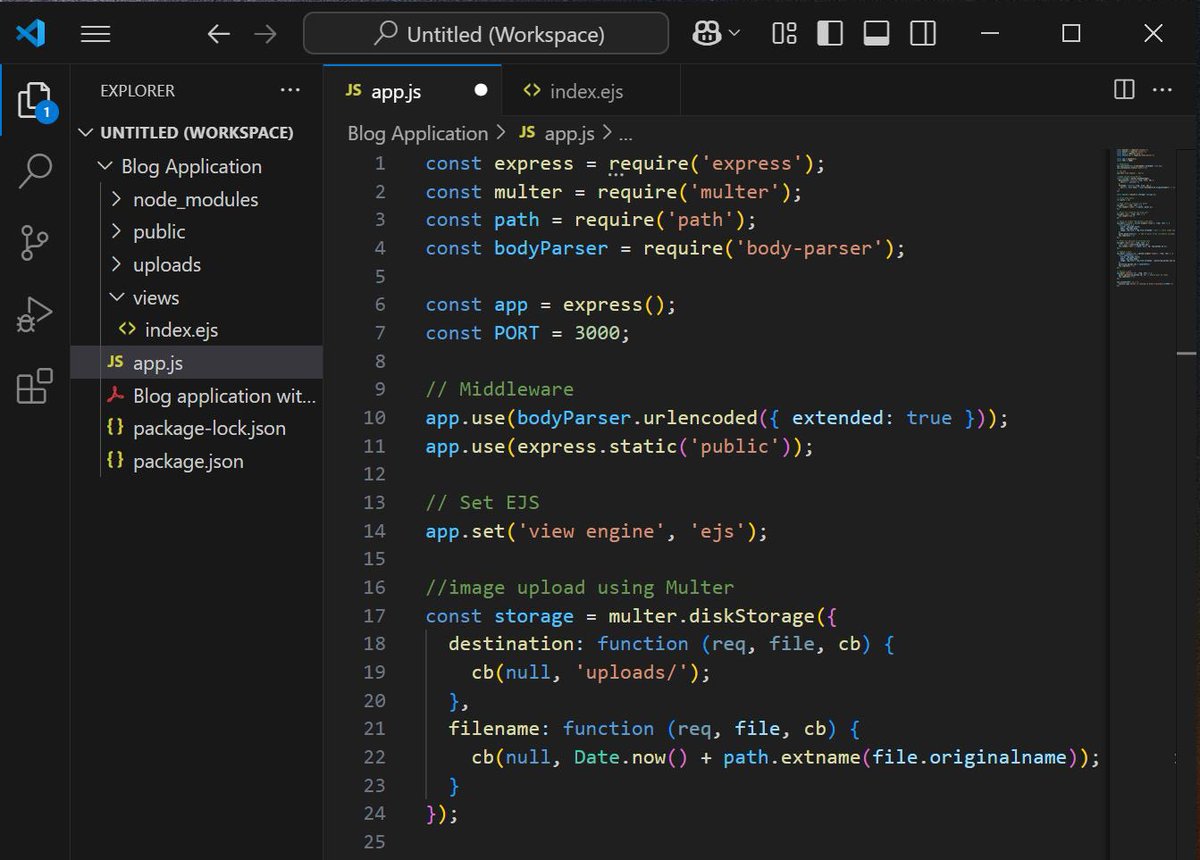Click the code minimap preview
Viewport: 1200px width, 860px height.
click(1144, 218)
